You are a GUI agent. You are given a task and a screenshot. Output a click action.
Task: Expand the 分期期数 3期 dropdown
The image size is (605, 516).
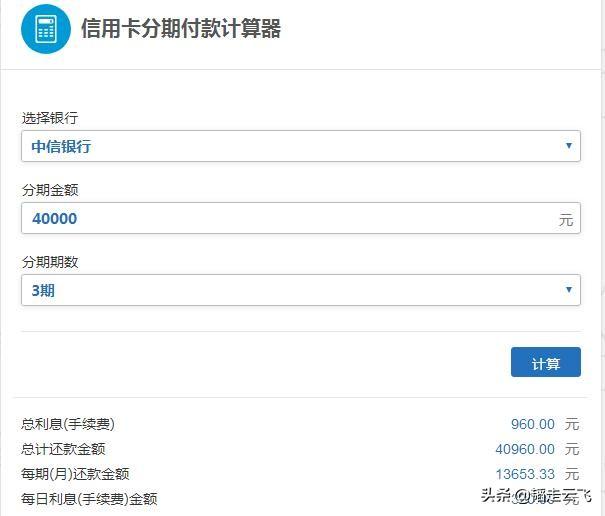[x=301, y=290]
